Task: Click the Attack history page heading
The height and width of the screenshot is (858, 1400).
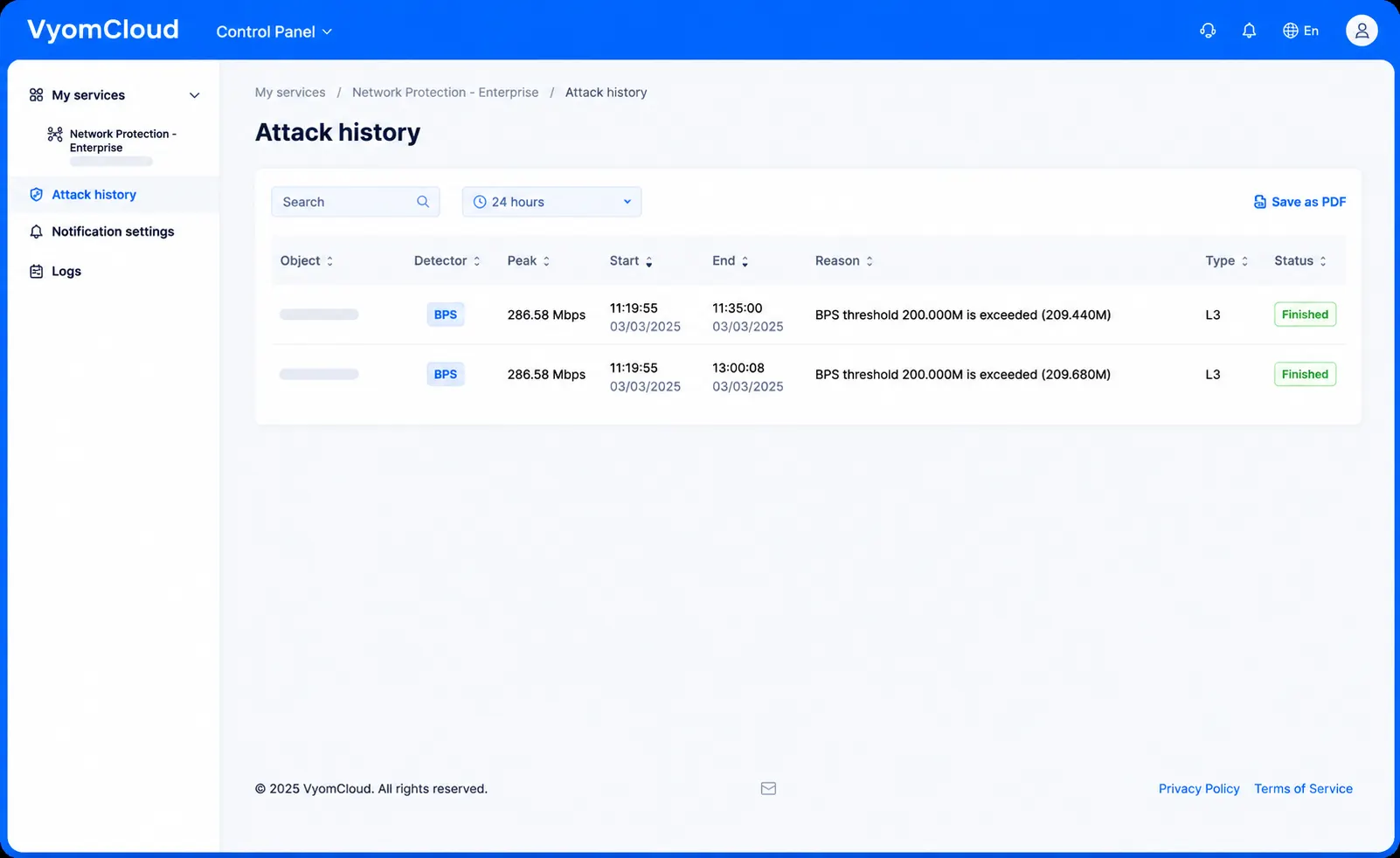Action: click(x=338, y=132)
